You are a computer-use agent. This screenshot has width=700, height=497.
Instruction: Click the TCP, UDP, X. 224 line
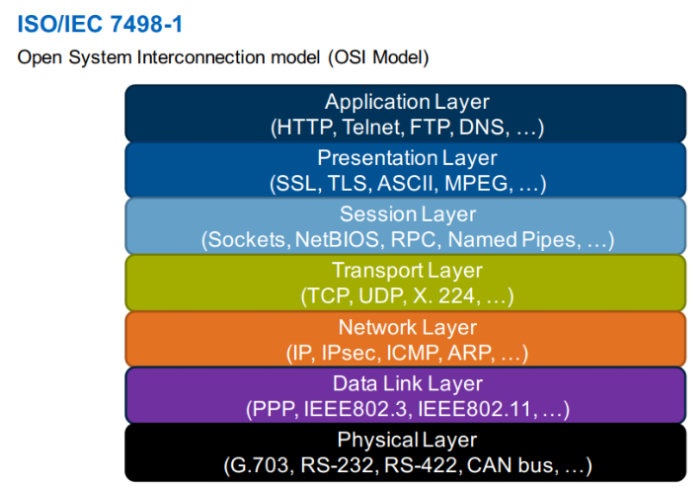click(x=407, y=297)
